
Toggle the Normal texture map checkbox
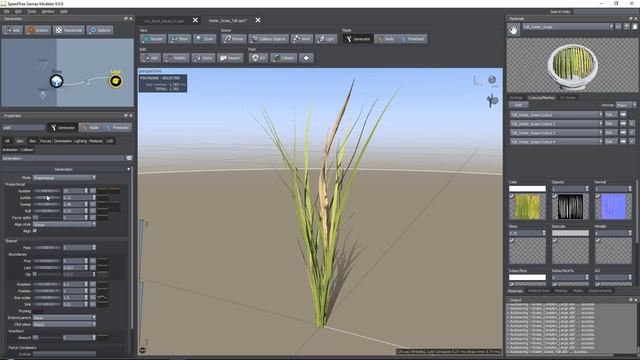coord(598,196)
